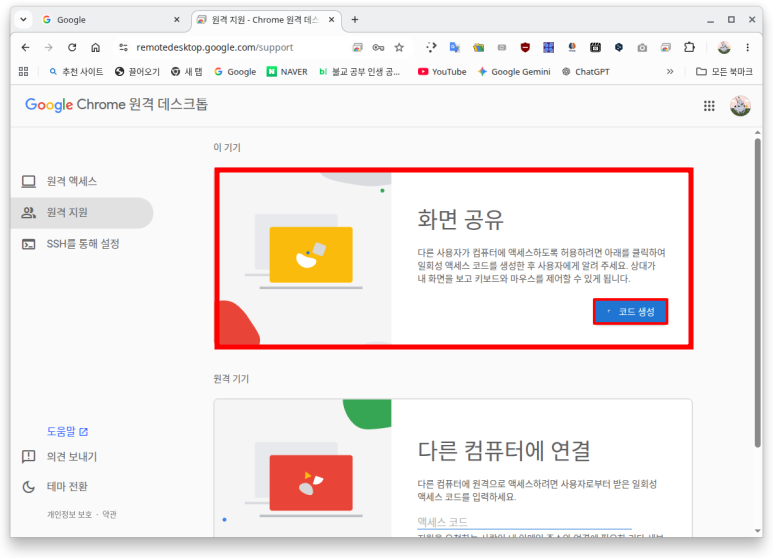This screenshot has width=773, height=558.
Task: Open a new tab with plus button
Action: coord(355,20)
